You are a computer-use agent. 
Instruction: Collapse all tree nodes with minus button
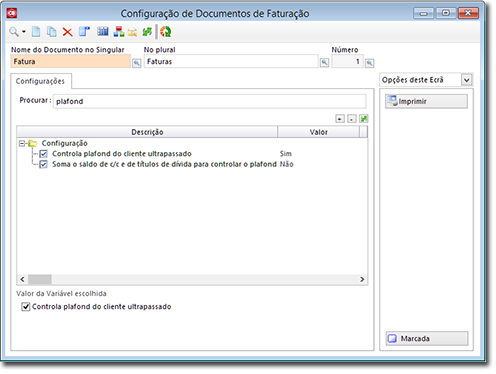click(352, 119)
